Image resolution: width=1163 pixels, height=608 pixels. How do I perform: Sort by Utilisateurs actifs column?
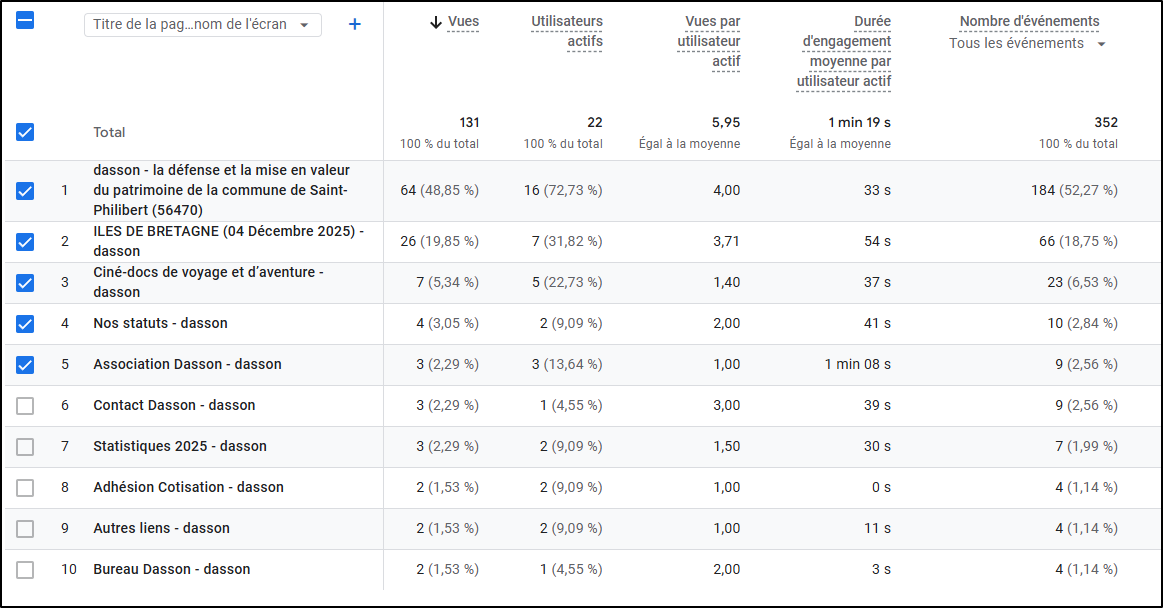(567, 31)
